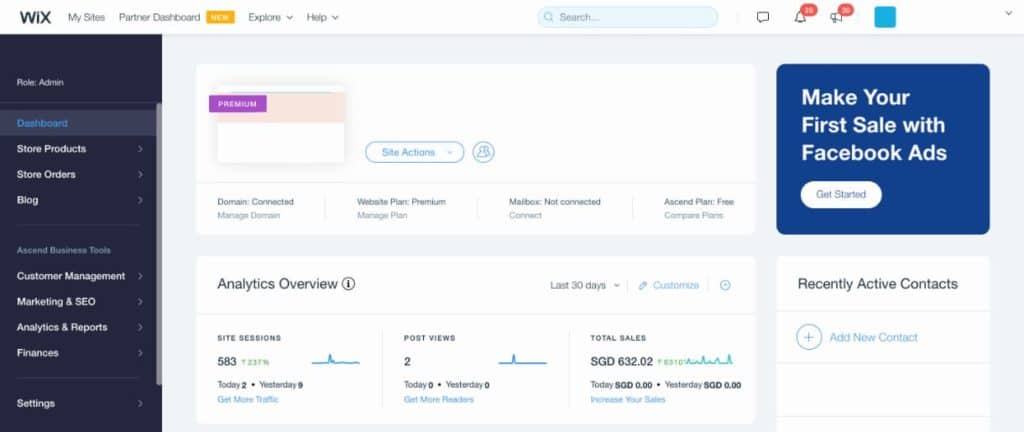Click the 'Recently Active Contacts' heading
Image resolution: width=1024 pixels, height=432 pixels.
(x=878, y=284)
